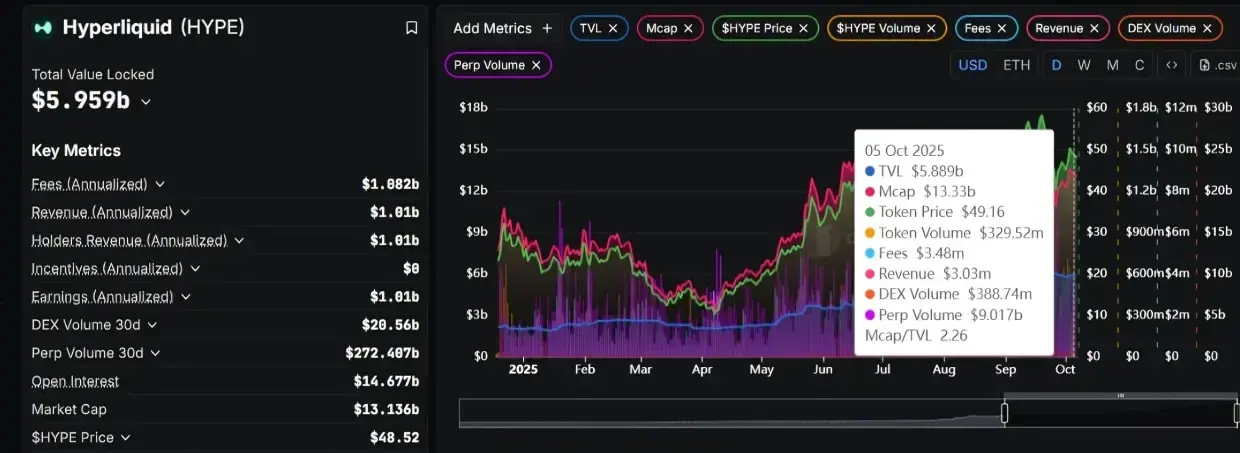Screen dimensions: 1240x453
Task: Remove the Mcap metric with X icon
Action: pyautogui.click(x=688, y=28)
